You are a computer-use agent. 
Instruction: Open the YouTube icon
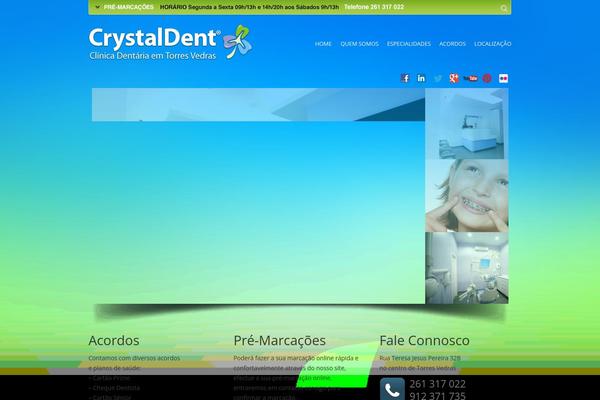coord(470,78)
